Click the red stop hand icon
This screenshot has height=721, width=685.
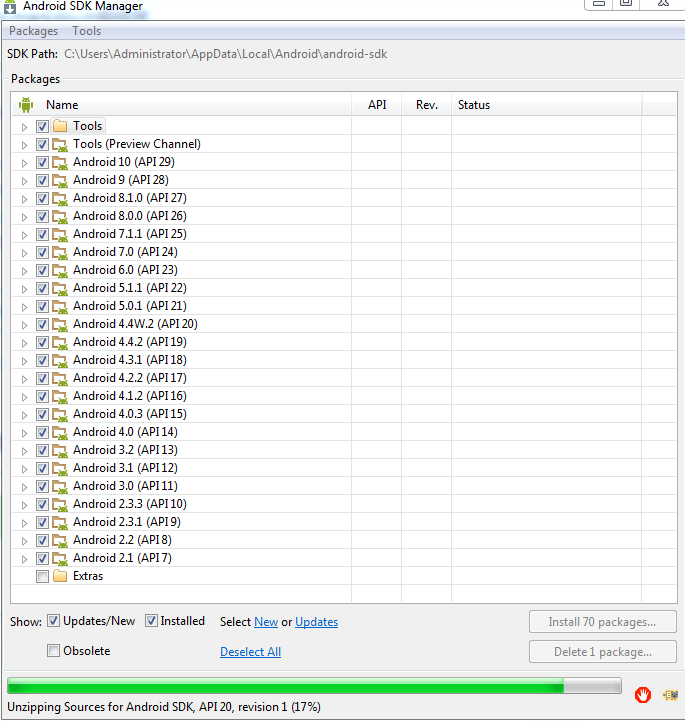point(643,694)
